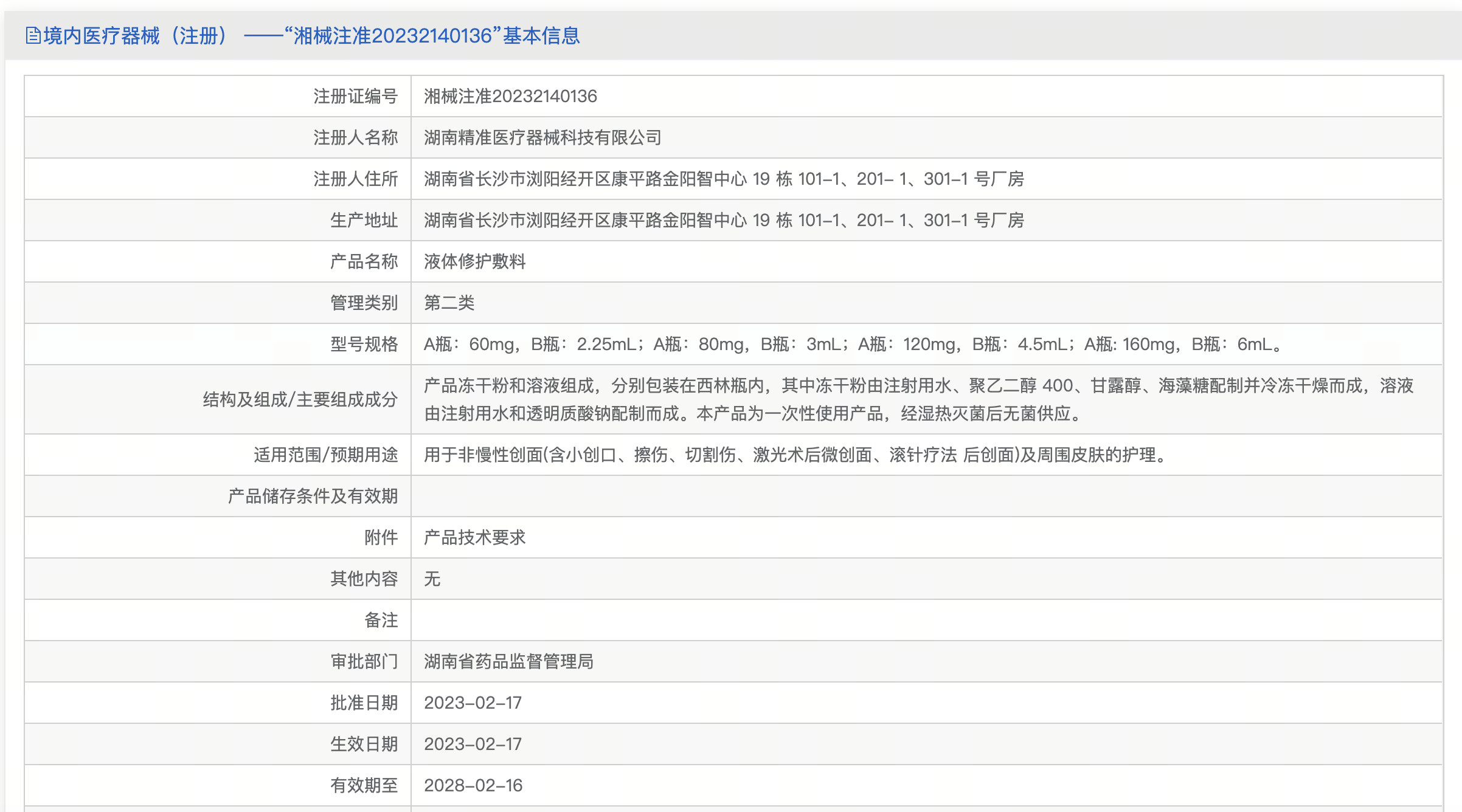
Task: Click the 生效日期 label
Action: click(364, 744)
